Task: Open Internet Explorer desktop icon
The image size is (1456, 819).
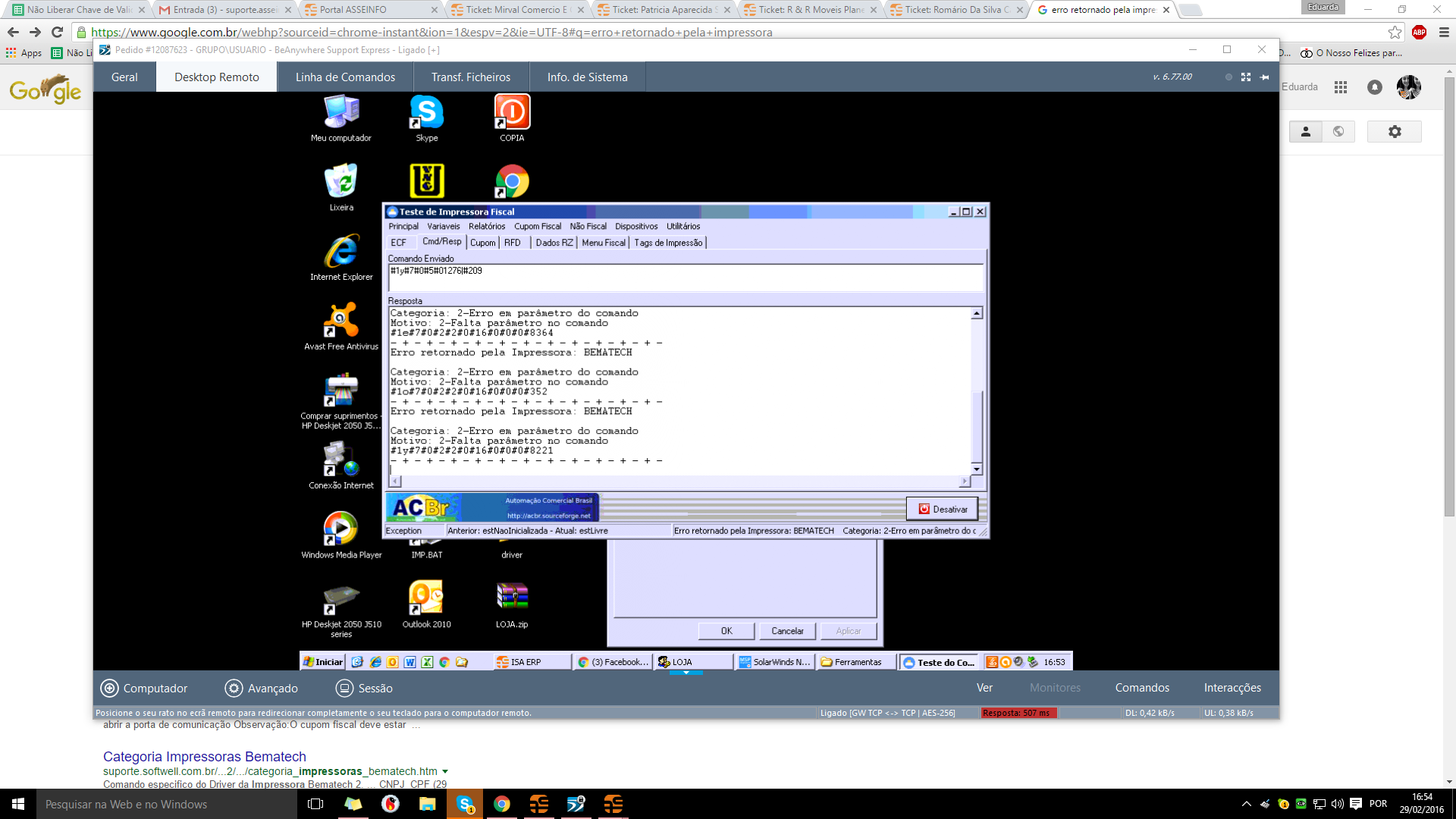Action: [341, 257]
